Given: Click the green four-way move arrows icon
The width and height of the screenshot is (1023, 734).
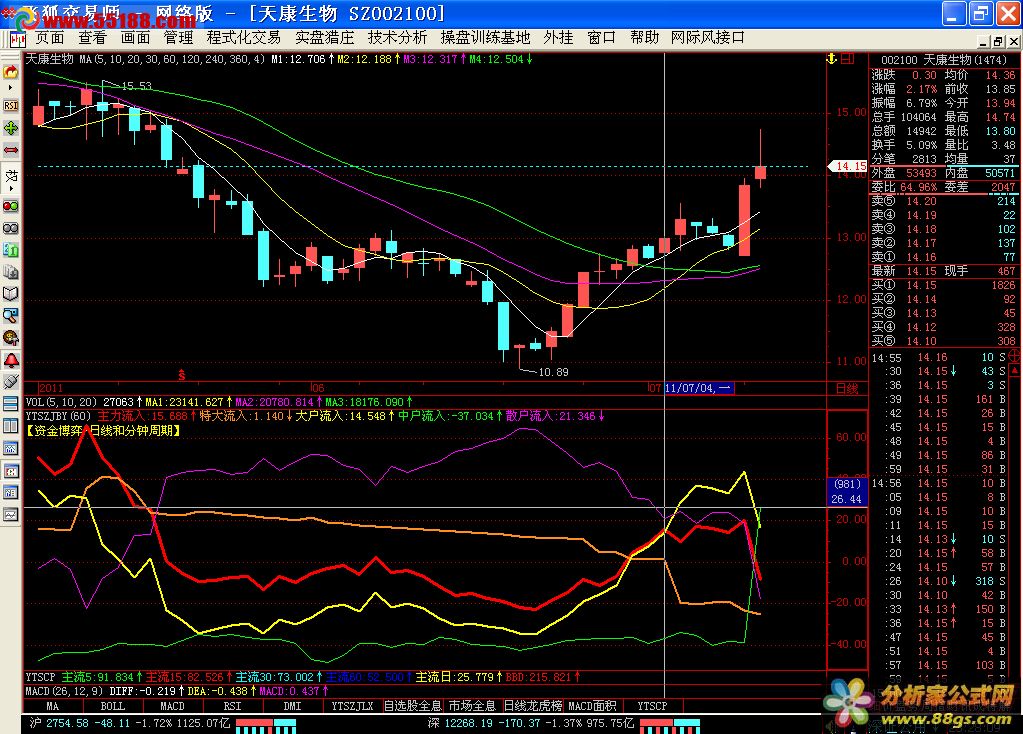Looking at the screenshot, I should (10, 129).
